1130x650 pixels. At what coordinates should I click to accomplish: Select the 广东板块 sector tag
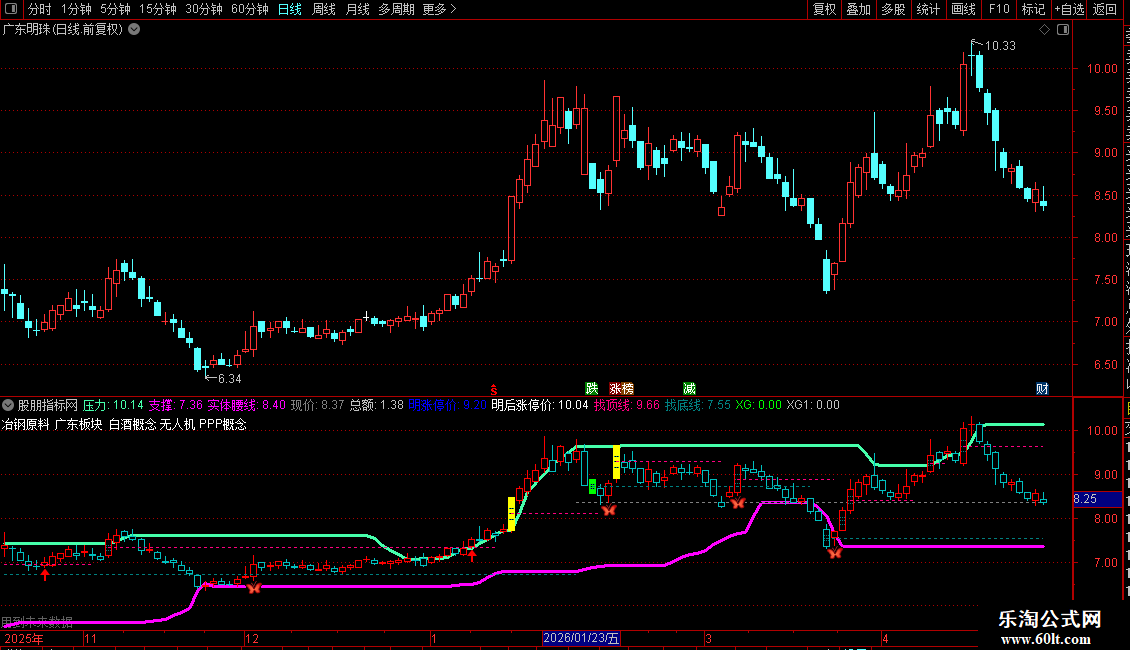(x=79, y=424)
